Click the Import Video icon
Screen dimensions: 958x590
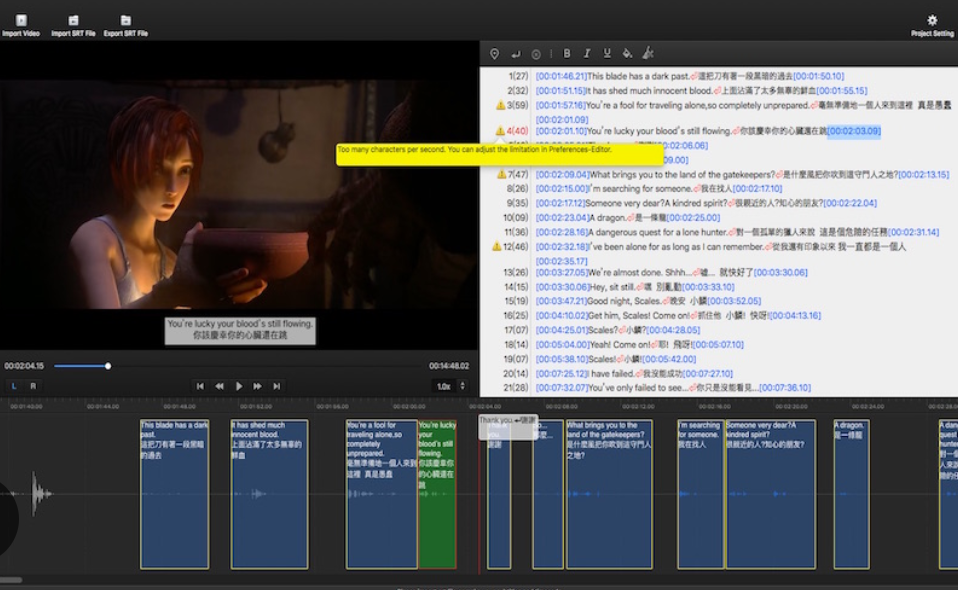(x=21, y=21)
